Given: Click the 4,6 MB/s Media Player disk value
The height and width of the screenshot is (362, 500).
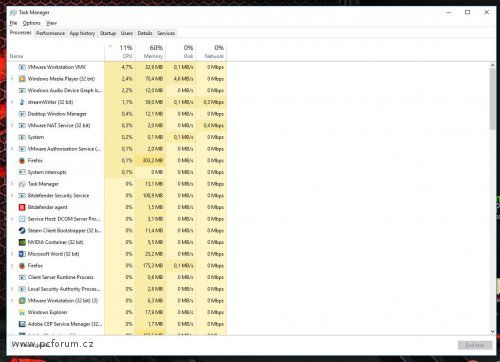Looking at the screenshot, I should [x=184, y=79].
